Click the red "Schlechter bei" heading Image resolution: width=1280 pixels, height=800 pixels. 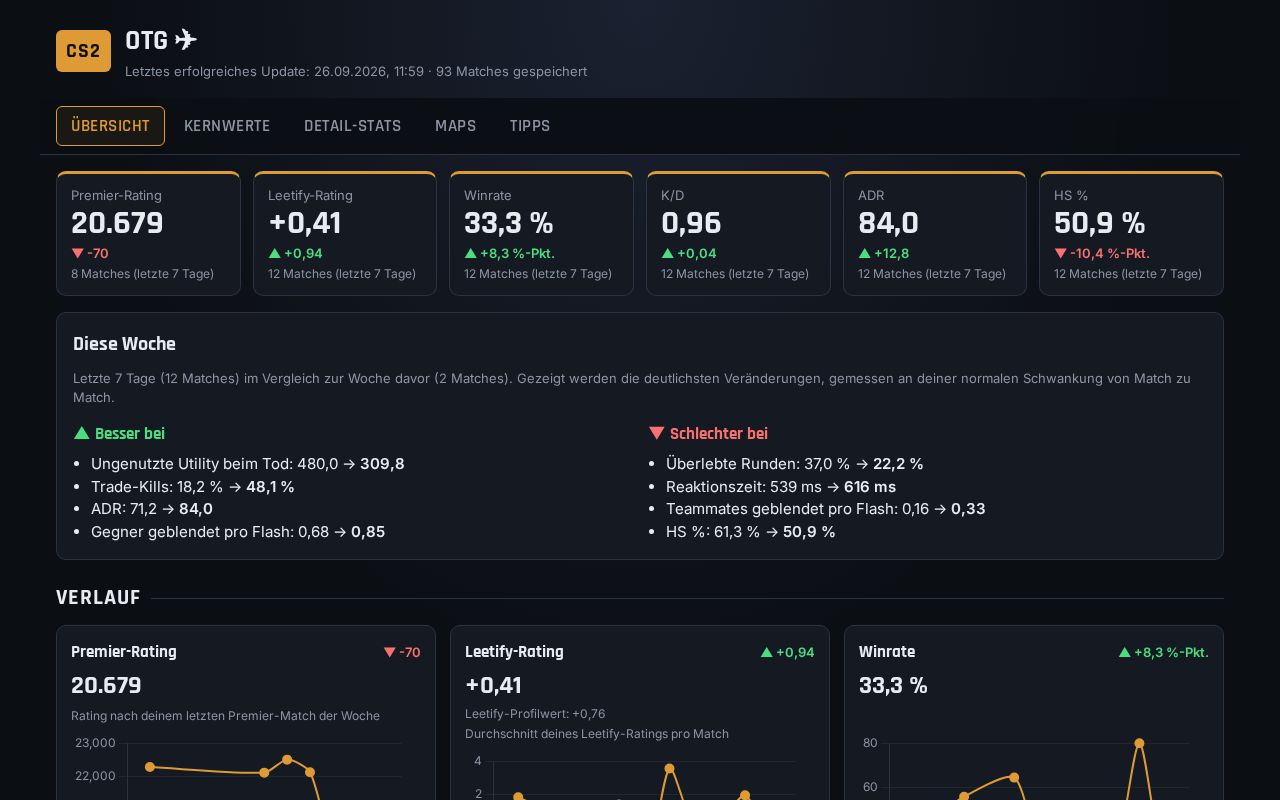coord(708,434)
